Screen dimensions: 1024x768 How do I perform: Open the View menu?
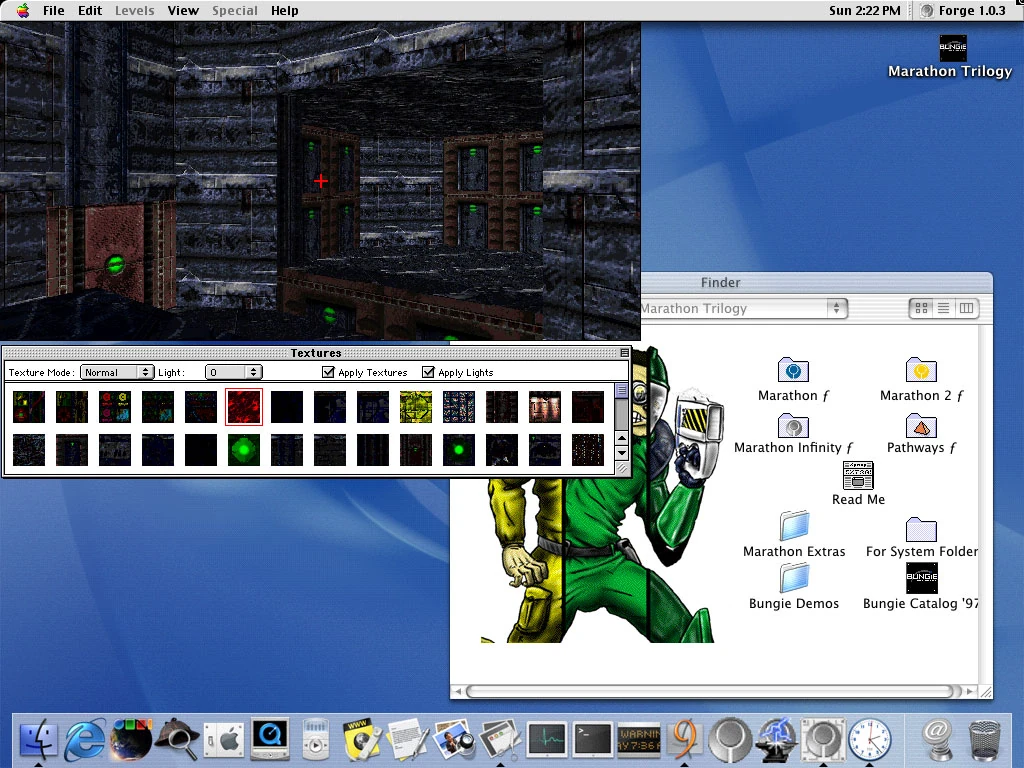click(x=183, y=10)
